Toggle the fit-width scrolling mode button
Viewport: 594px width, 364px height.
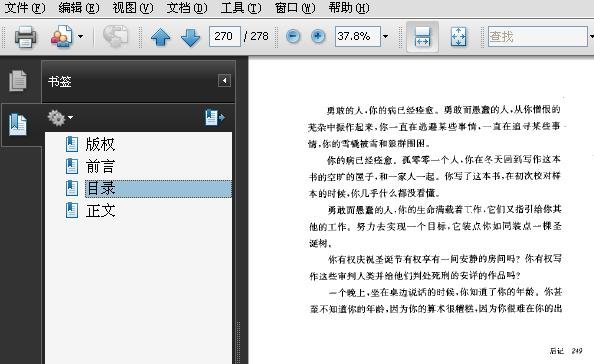pyautogui.click(x=422, y=37)
